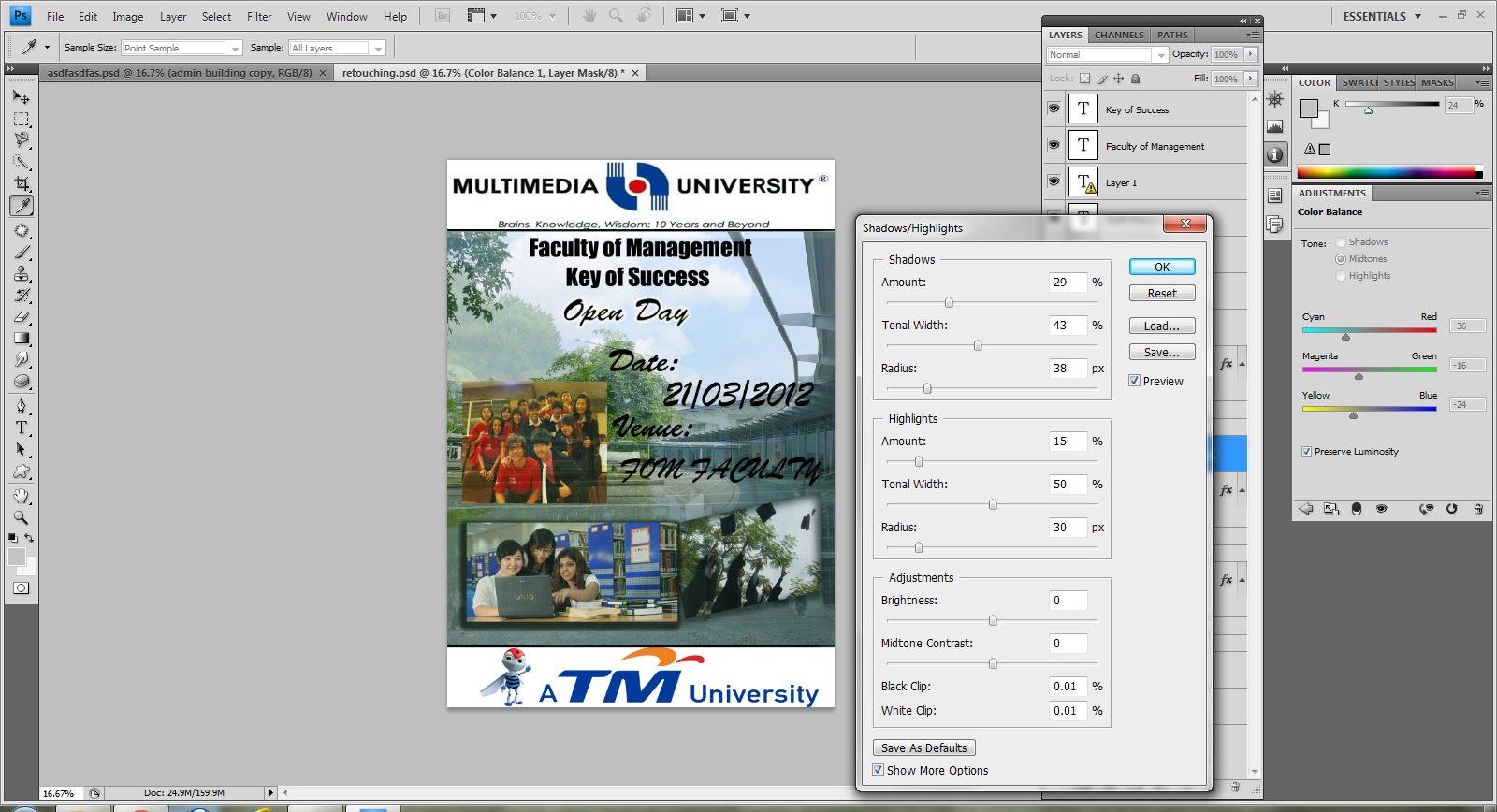Click the Reset button
This screenshot has width=1497, height=812.
[1162, 293]
